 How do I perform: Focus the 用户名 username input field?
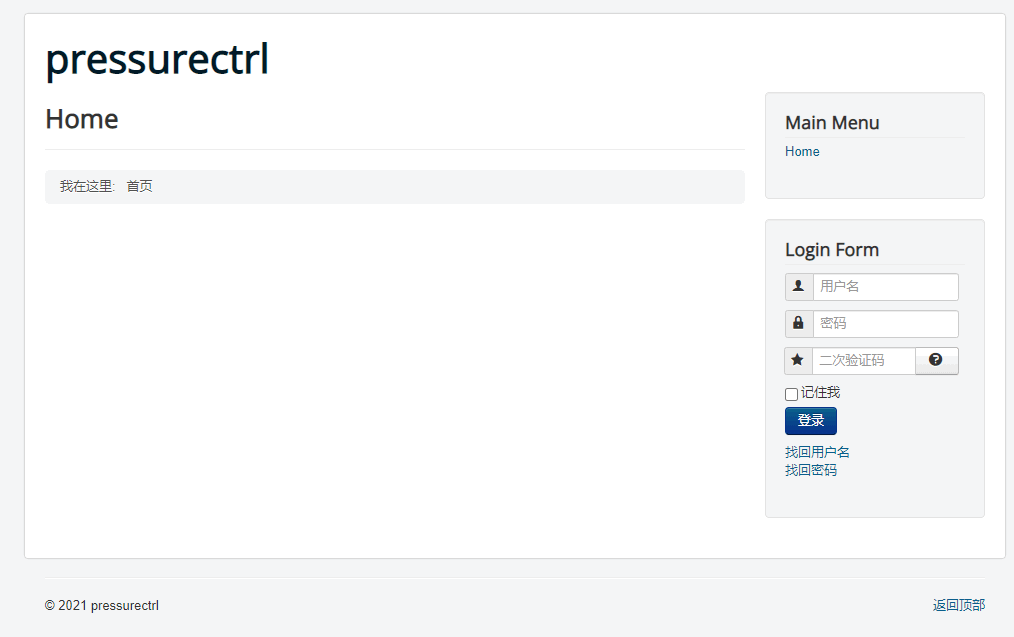(x=885, y=286)
